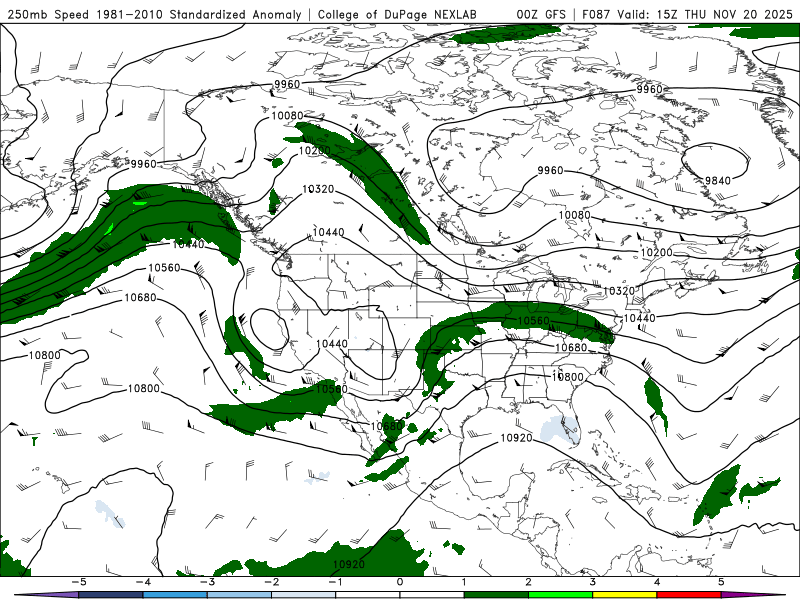Select the red 4 to 5 colorbar segment
The width and height of the screenshot is (800, 600).
pyautogui.click(x=689, y=595)
